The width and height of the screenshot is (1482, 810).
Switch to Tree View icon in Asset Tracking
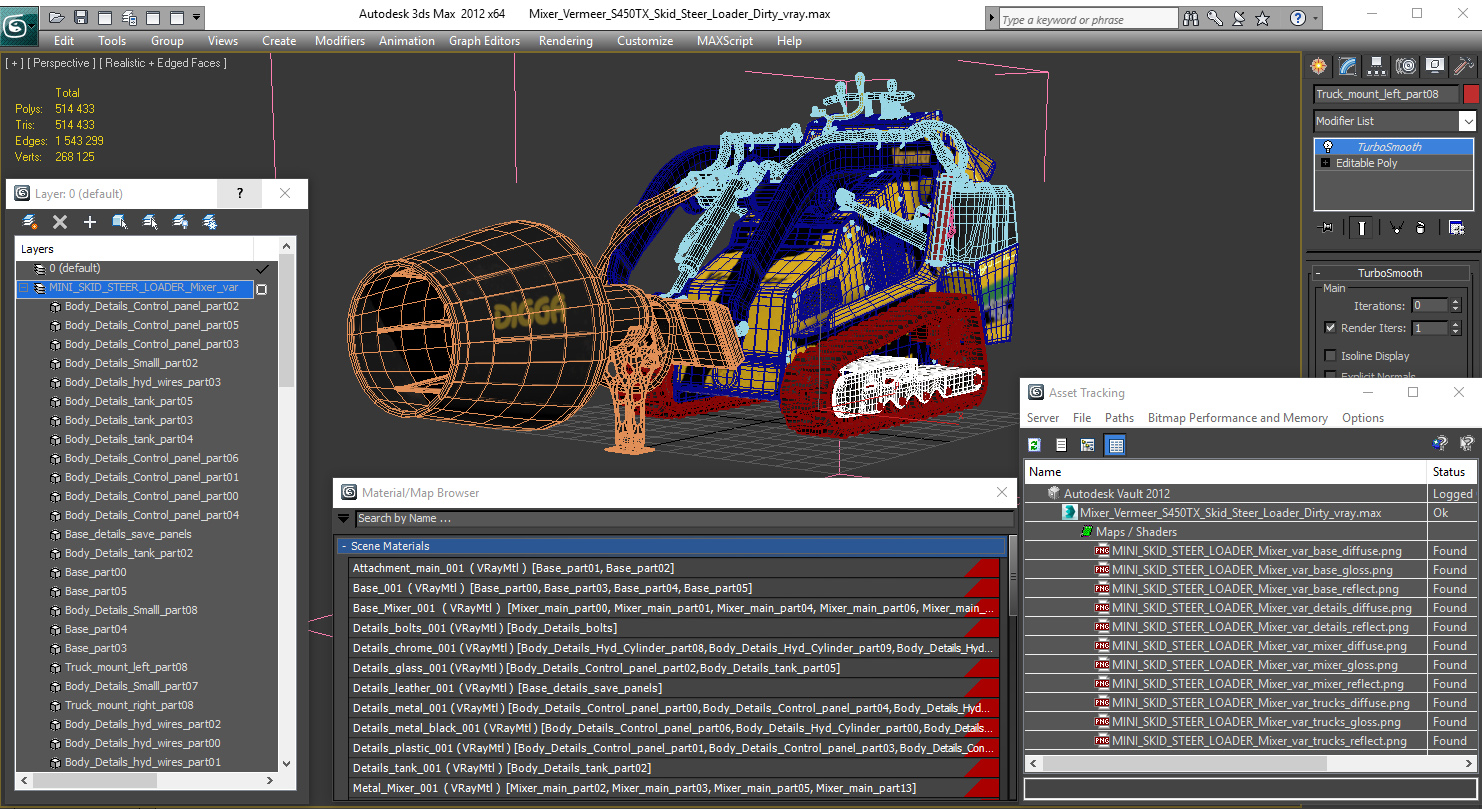click(1087, 445)
